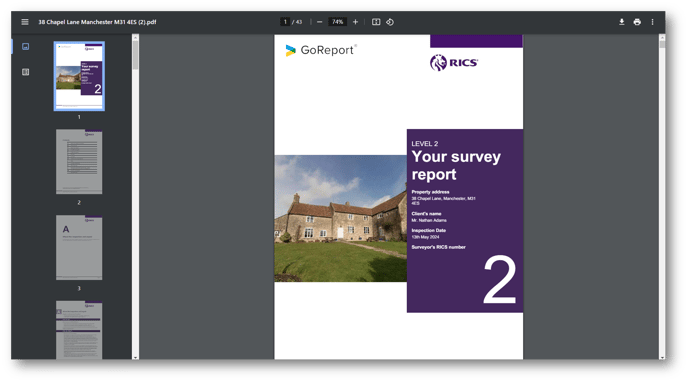Open page 1 thumbnail
This screenshot has width=688, height=382.
(79, 76)
